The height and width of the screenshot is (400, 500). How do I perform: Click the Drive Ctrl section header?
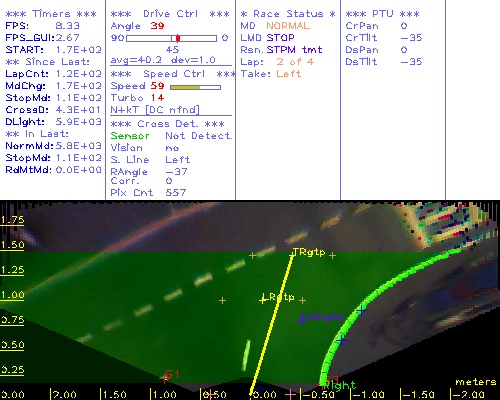[170, 14]
